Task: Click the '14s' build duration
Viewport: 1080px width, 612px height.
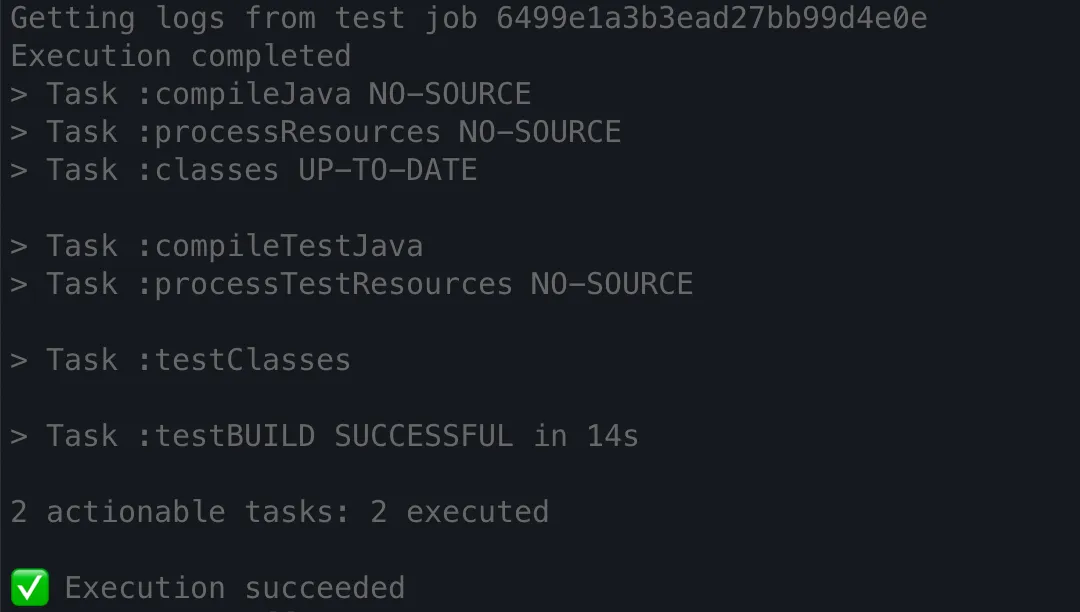Action: tap(612, 436)
